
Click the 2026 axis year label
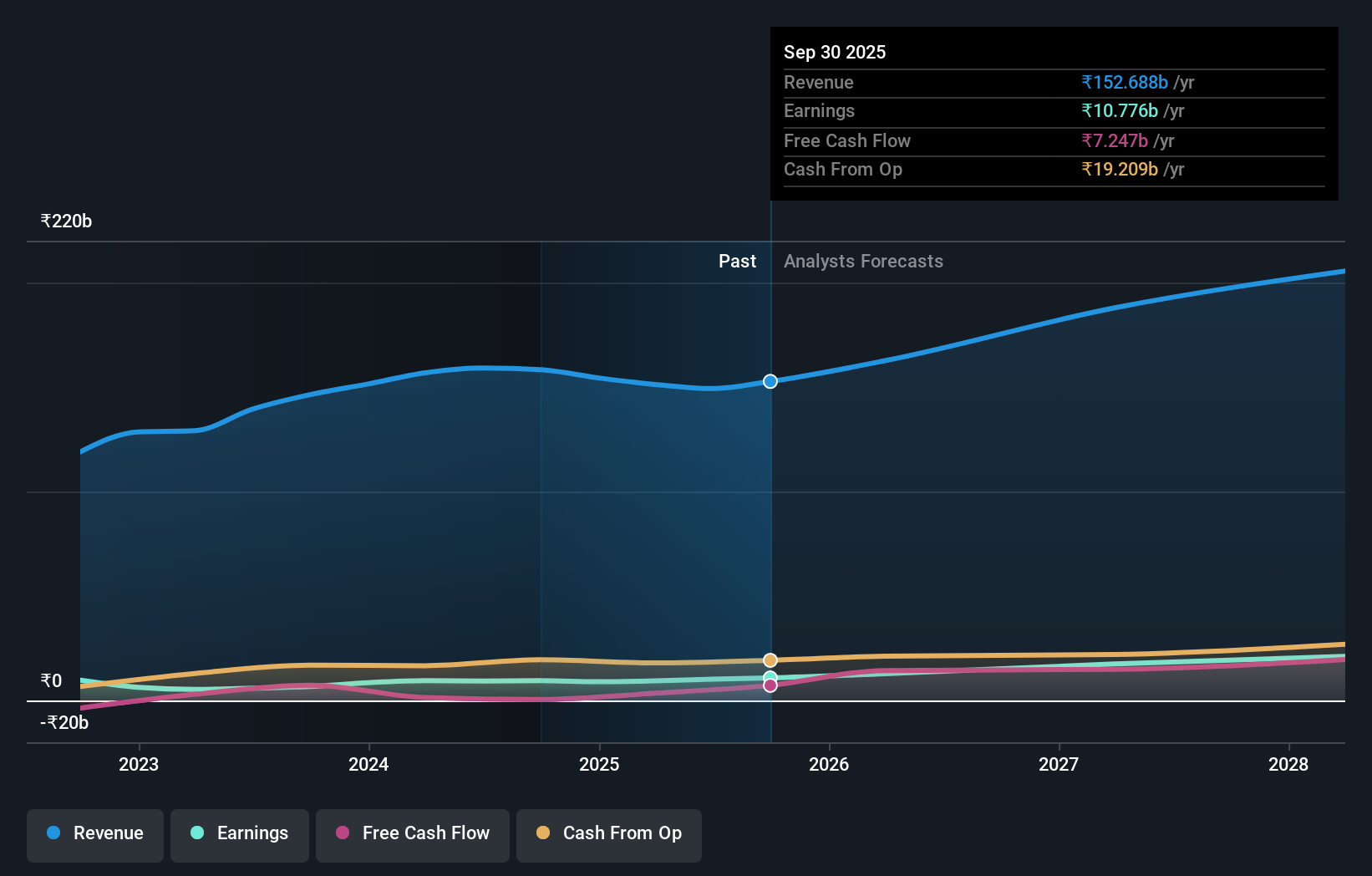(x=829, y=764)
